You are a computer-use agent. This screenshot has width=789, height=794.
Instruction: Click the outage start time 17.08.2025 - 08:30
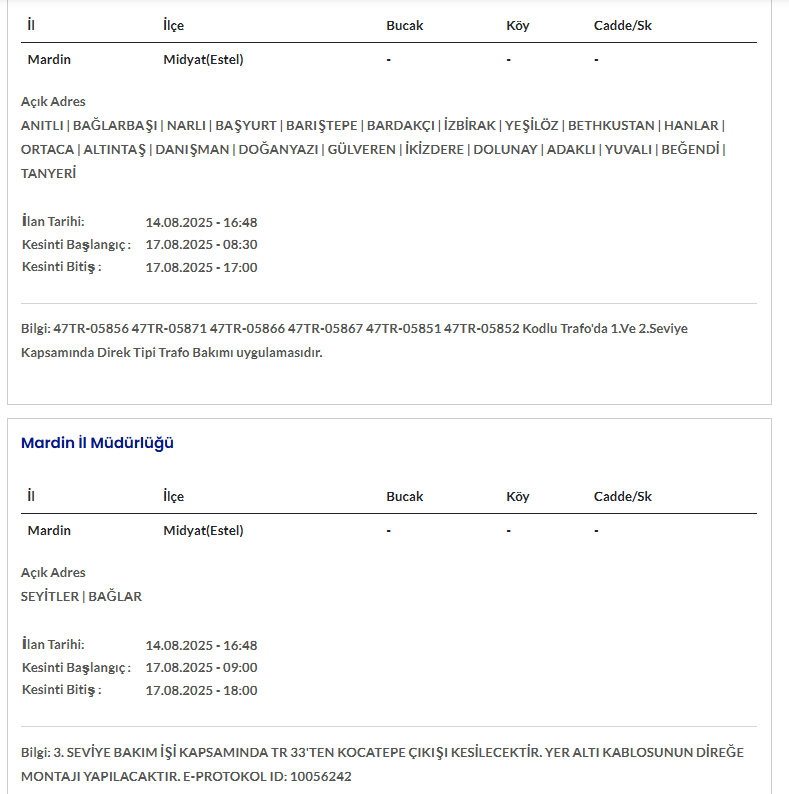[201, 244]
